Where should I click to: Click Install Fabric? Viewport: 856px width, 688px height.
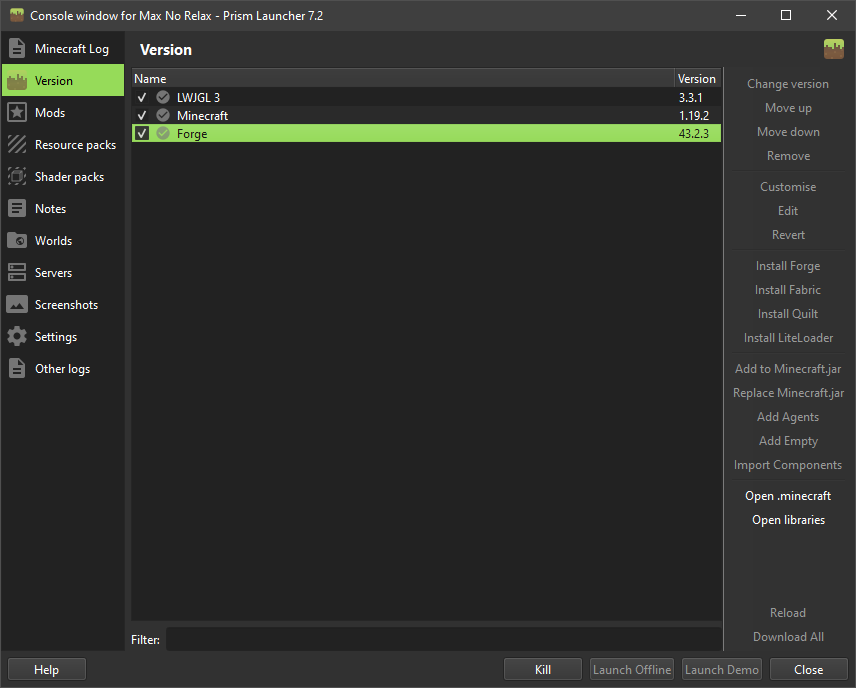pyautogui.click(x=788, y=290)
